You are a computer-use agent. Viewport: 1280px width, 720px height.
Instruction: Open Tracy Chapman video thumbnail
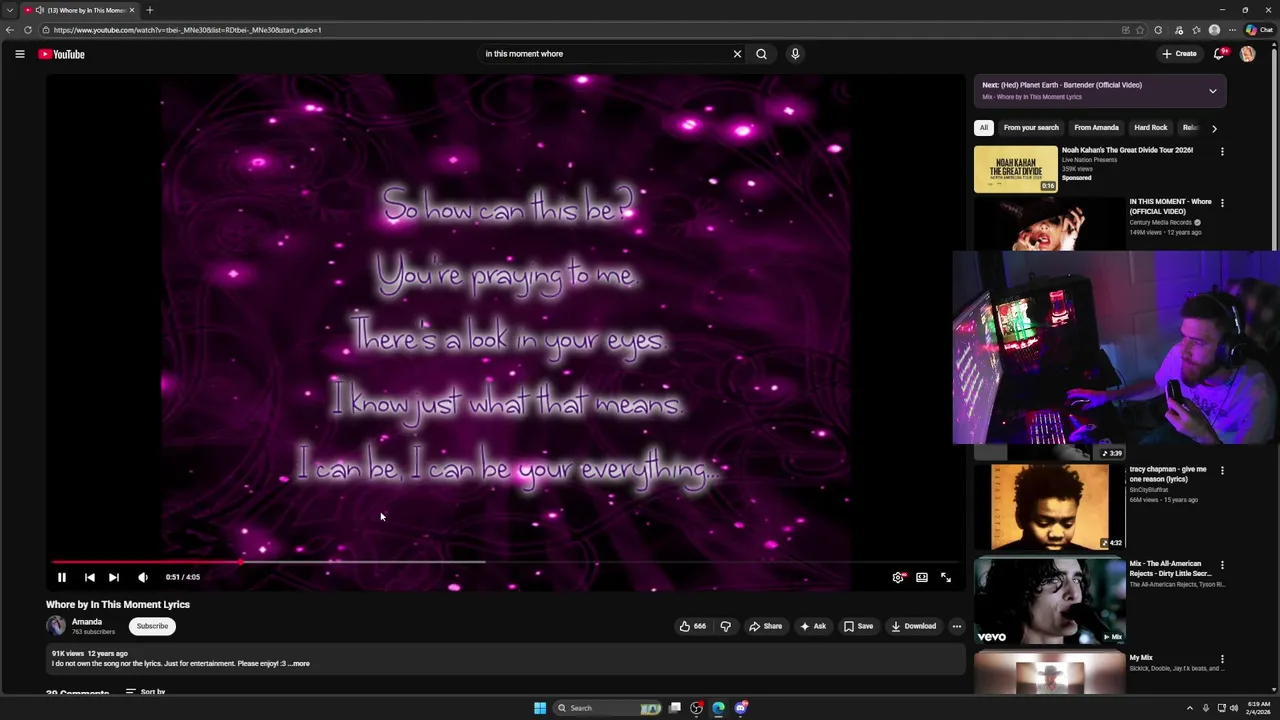[1050, 507]
